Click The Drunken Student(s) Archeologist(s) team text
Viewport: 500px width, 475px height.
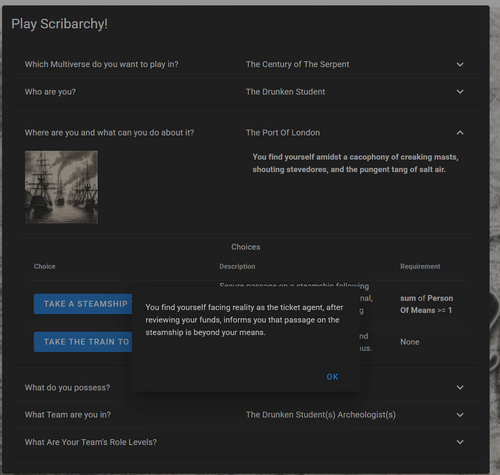(x=321, y=415)
